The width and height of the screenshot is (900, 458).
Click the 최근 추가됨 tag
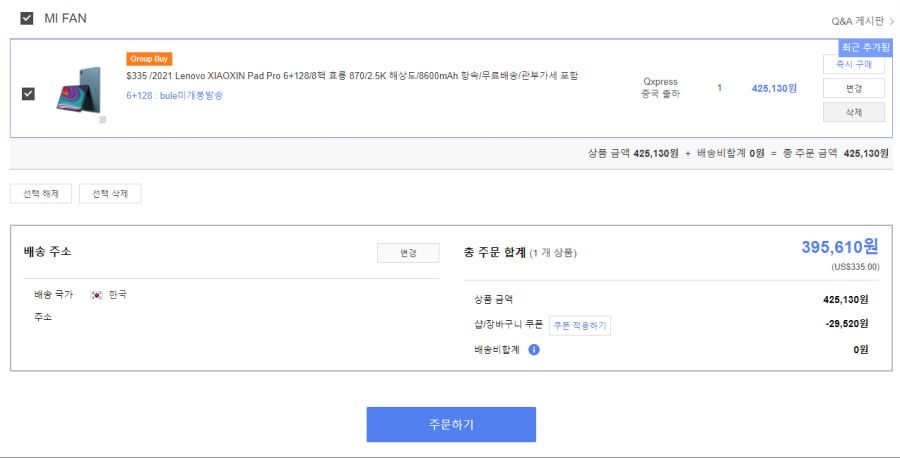click(x=866, y=47)
